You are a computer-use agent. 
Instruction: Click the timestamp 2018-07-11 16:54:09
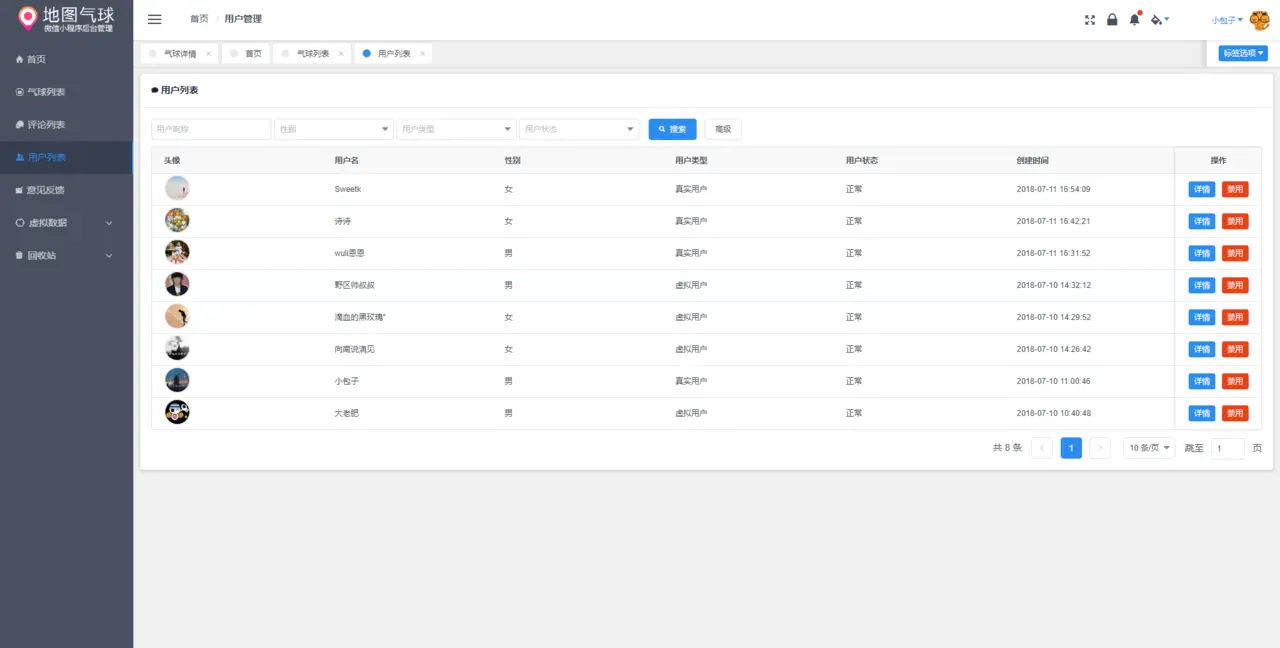point(1053,189)
